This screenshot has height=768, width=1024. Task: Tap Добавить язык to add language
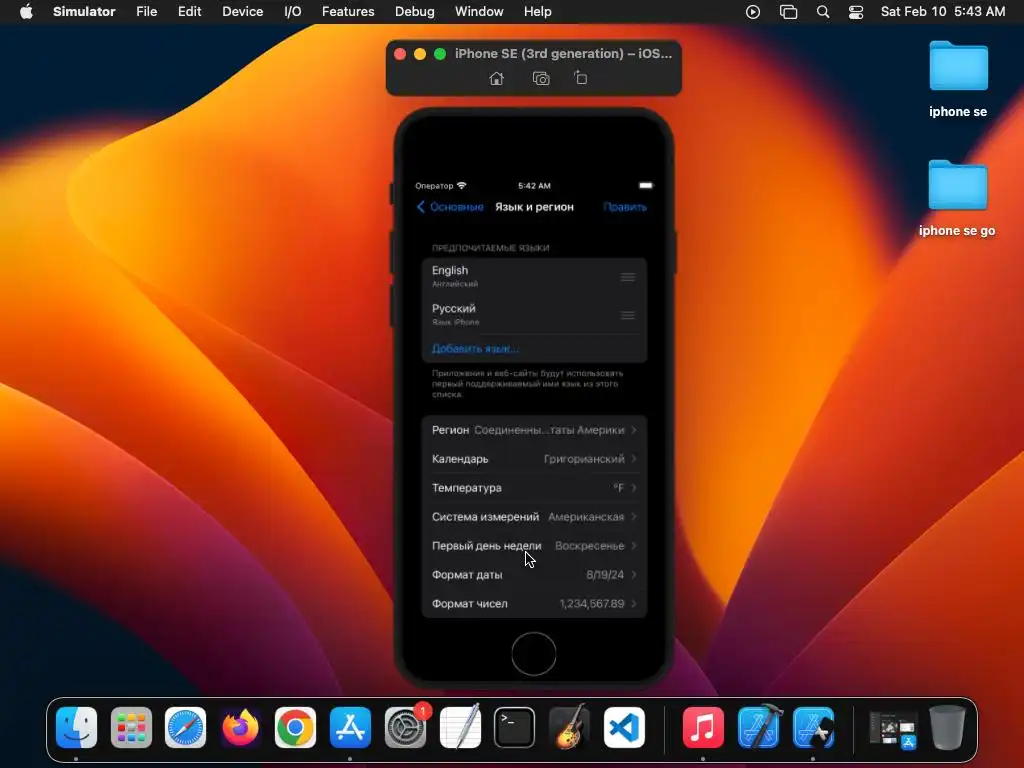point(475,349)
